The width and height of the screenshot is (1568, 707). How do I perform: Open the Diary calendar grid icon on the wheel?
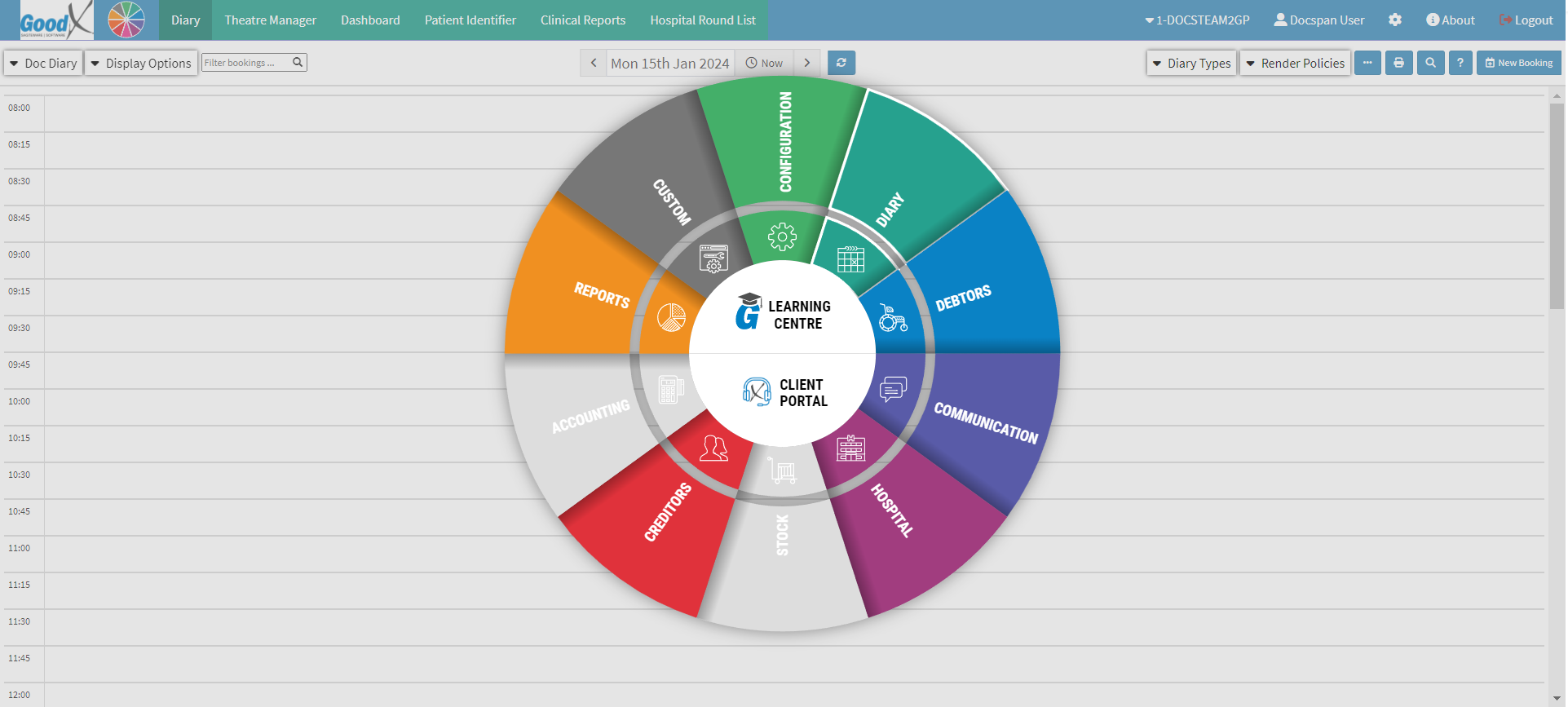850,259
